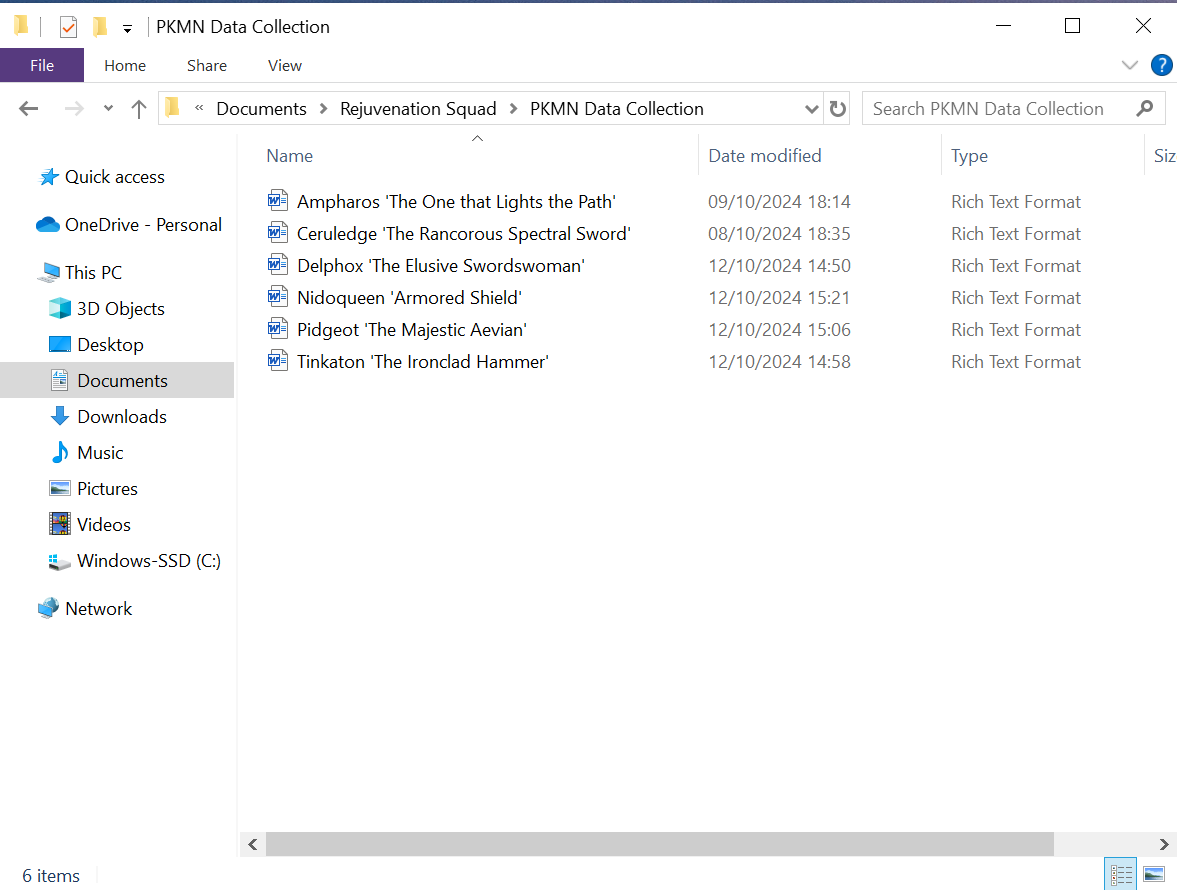Click the Tinkaton file's document icon
1177x890 pixels.
tap(278, 360)
